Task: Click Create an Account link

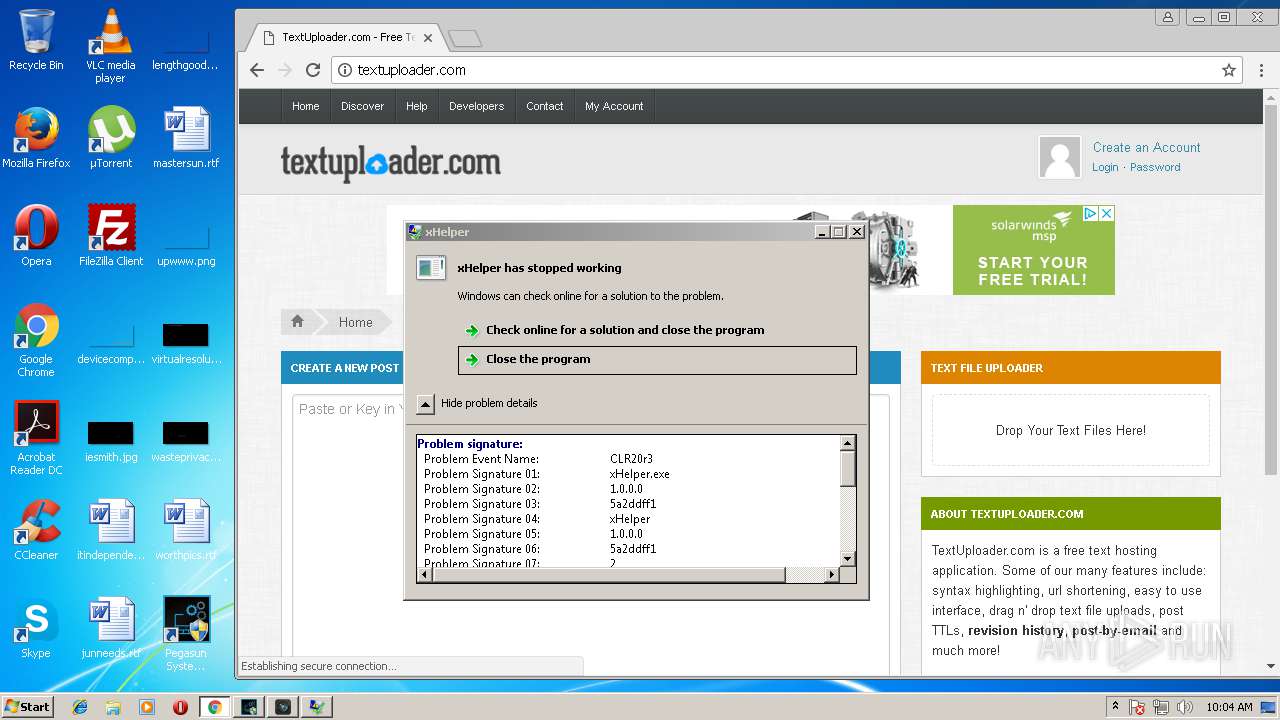Action: tap(1146, 147)
